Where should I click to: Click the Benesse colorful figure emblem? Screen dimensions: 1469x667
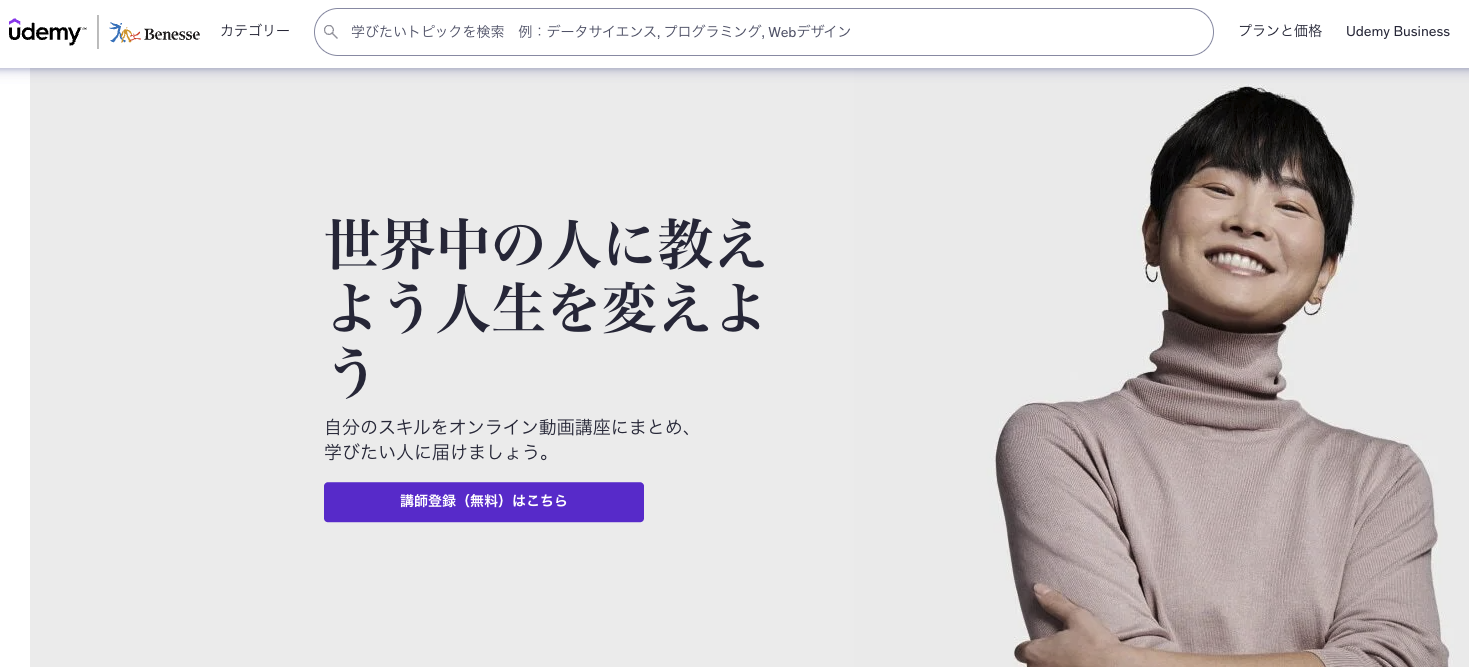(124, 32)
